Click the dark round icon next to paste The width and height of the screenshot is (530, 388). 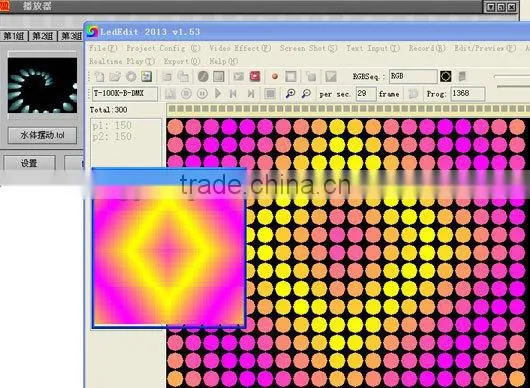[203, 77]
